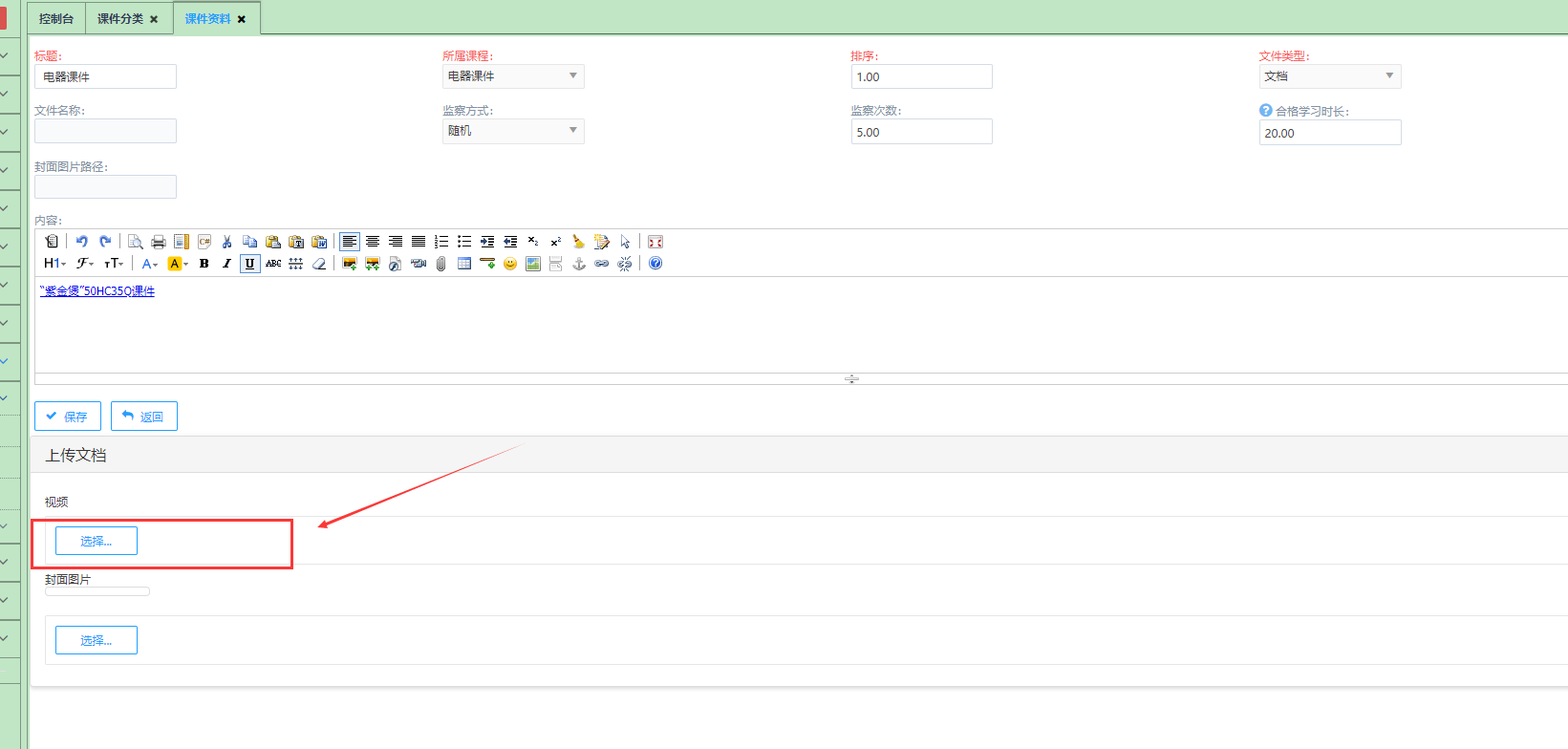Click the paperclip attachment icon

441,264
